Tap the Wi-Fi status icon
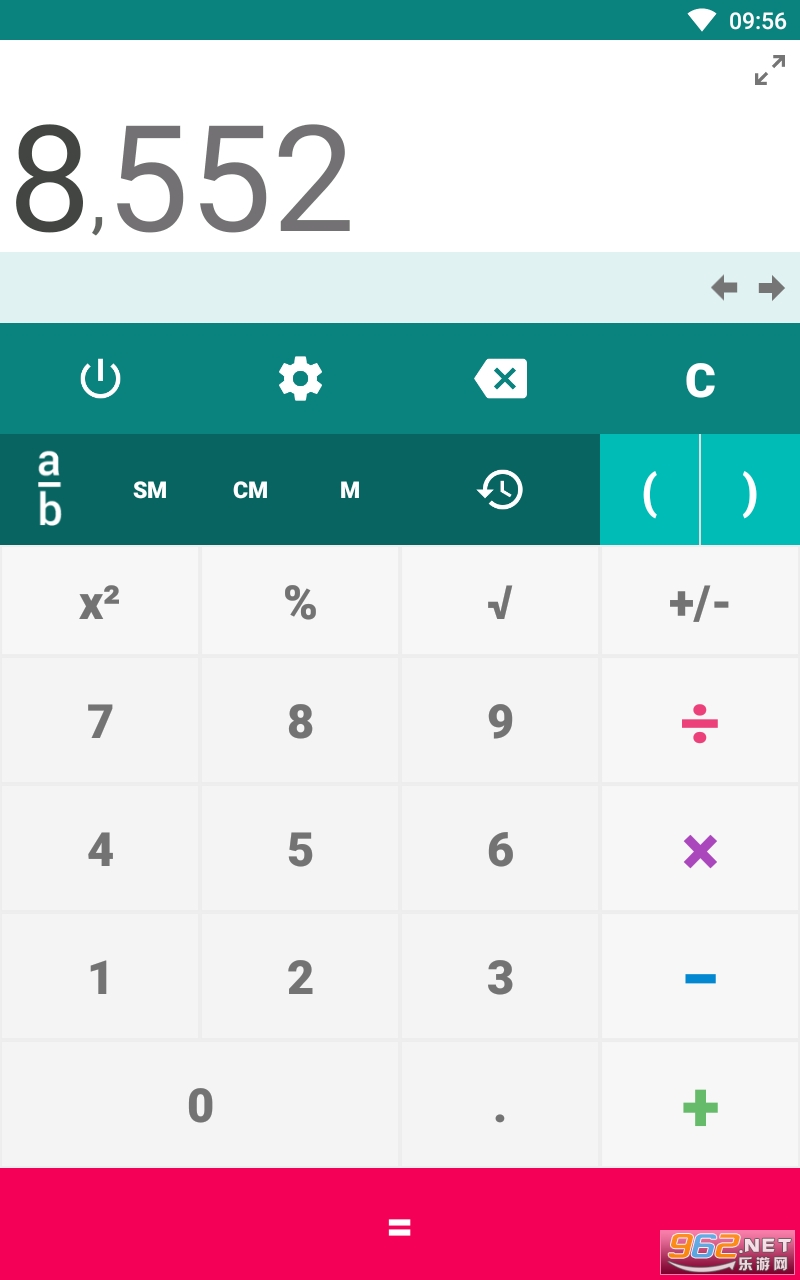The height and width of the screenshot is (1280, 800). [702, 20]
